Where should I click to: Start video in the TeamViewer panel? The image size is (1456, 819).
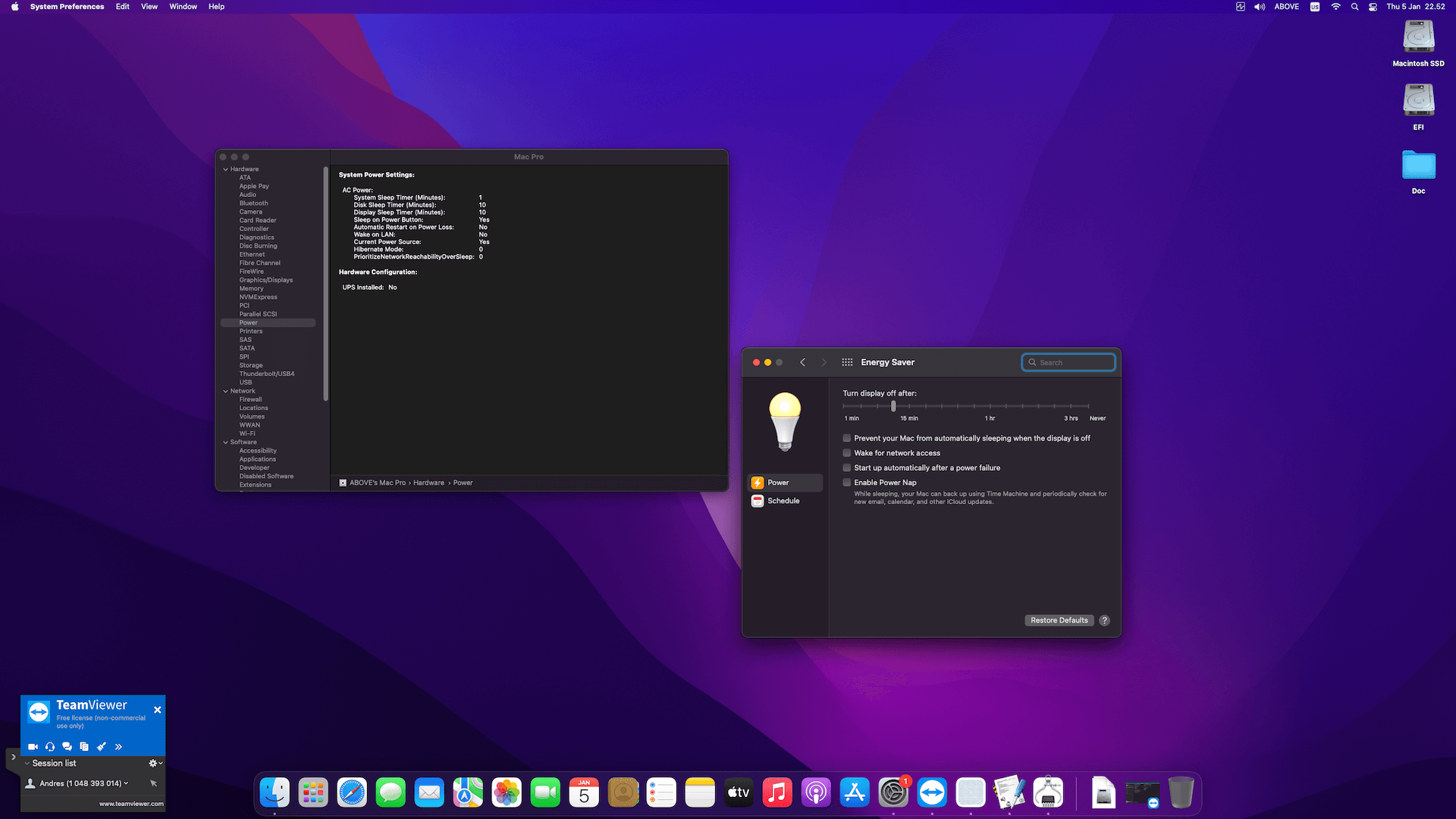[x=33, y=746]
